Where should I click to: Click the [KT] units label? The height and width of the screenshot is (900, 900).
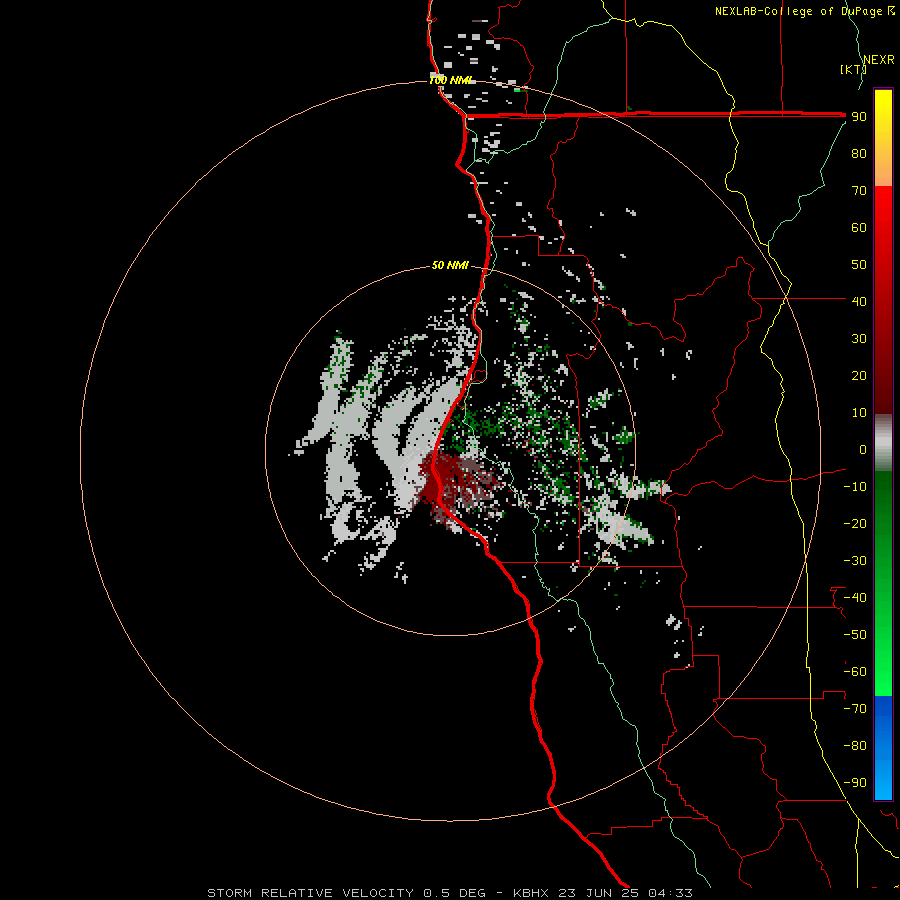click(853, 70)
